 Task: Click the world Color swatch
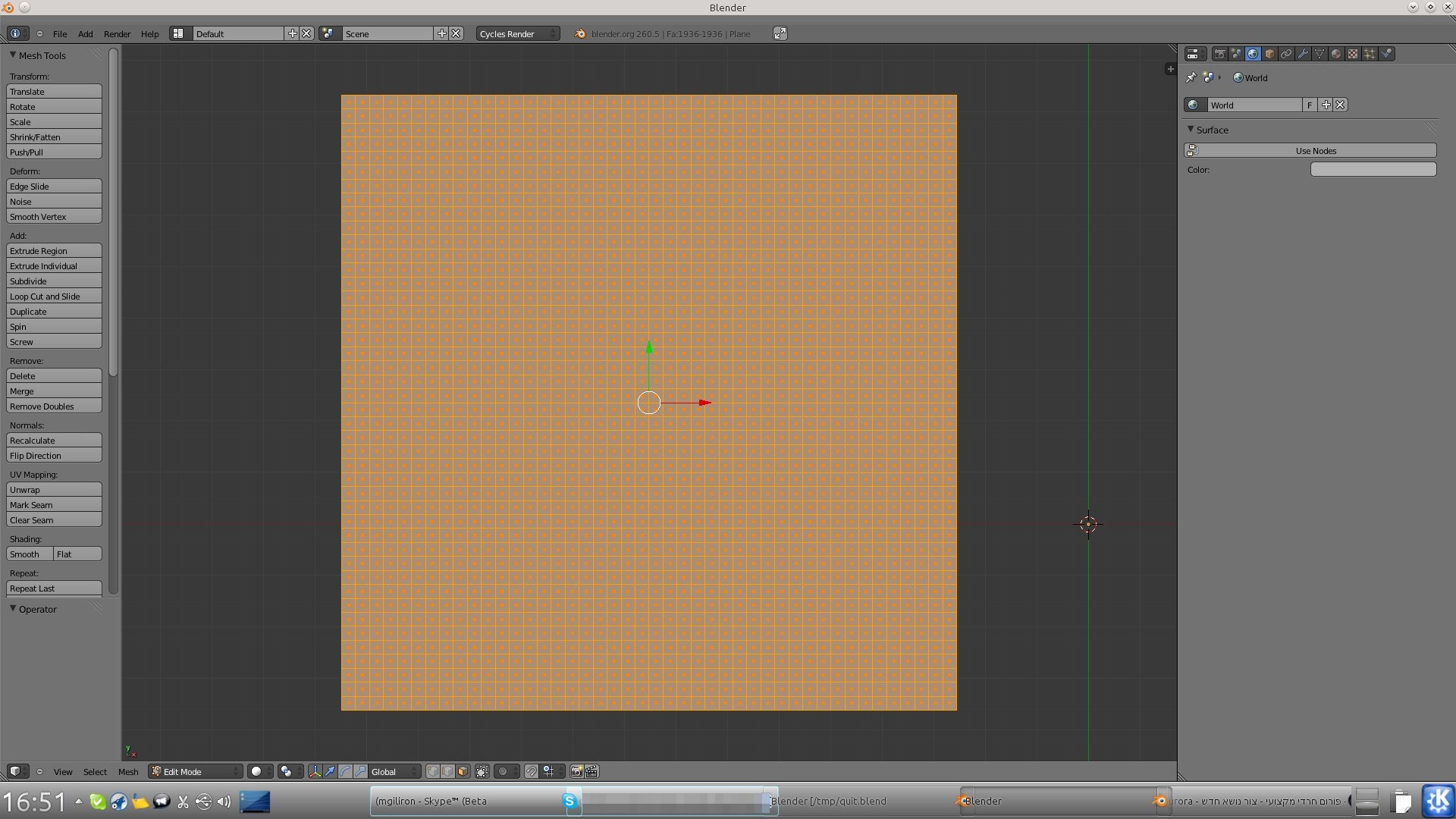point(1373,169)
